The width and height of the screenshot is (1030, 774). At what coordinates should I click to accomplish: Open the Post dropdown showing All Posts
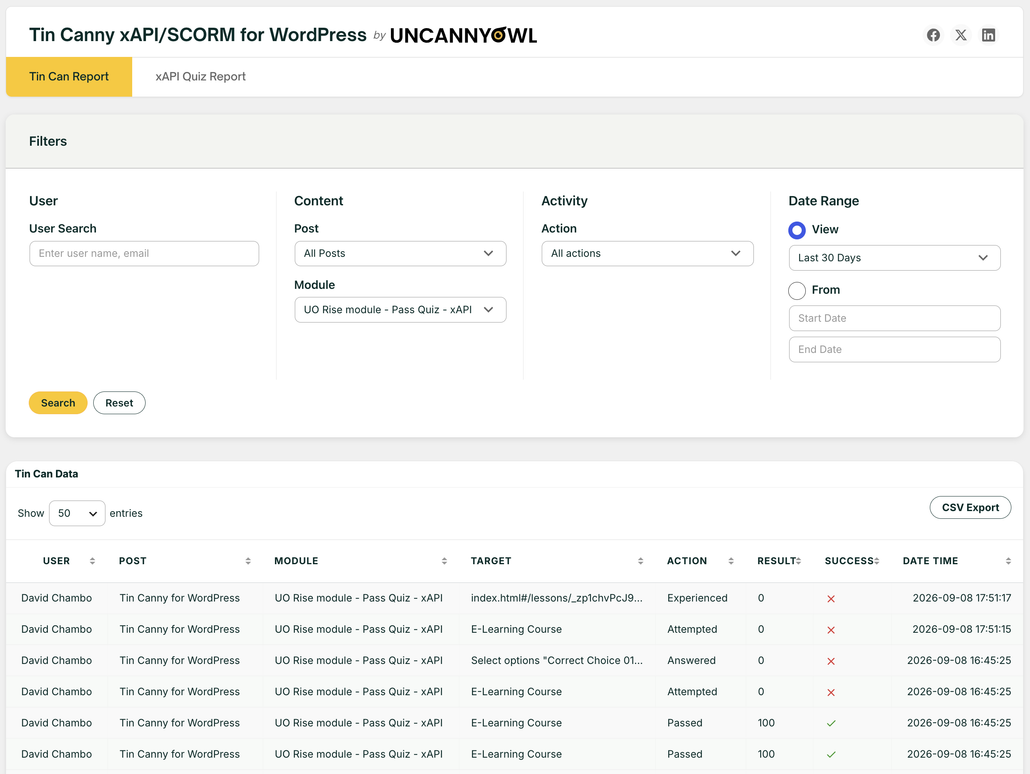tap(400, 254)
